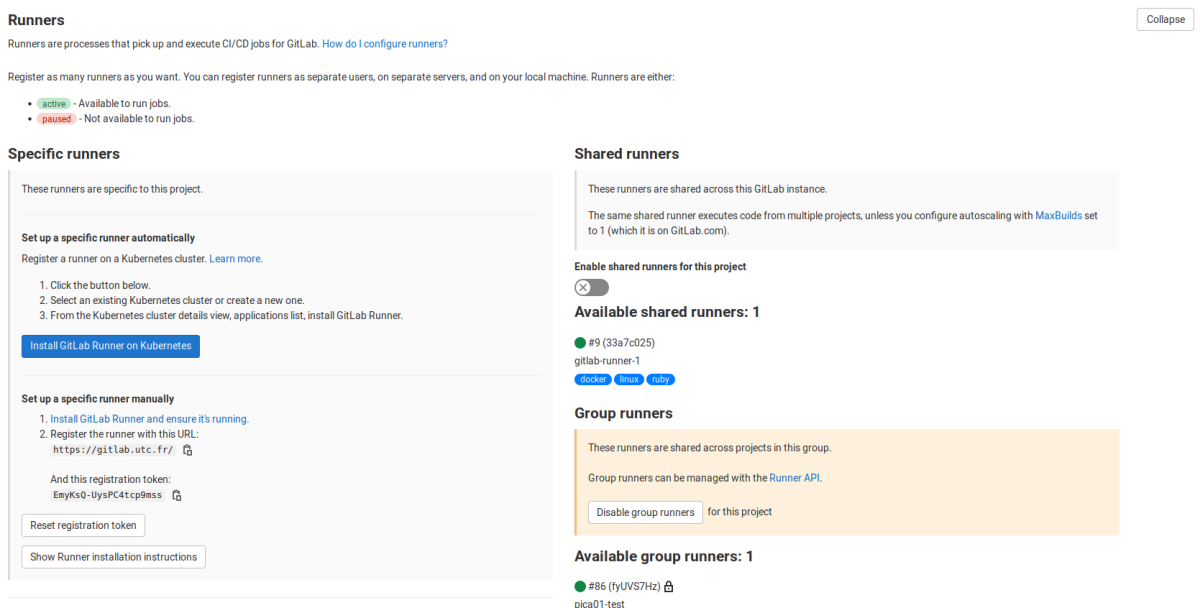Viewport: 1200px width, 608px height.
Task: Show Runner installation instructions
Action: pos(113,557)
